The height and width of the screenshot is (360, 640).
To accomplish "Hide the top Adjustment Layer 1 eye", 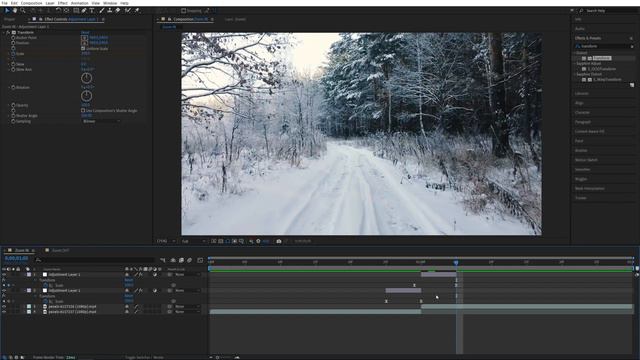I will click(4, 275).
